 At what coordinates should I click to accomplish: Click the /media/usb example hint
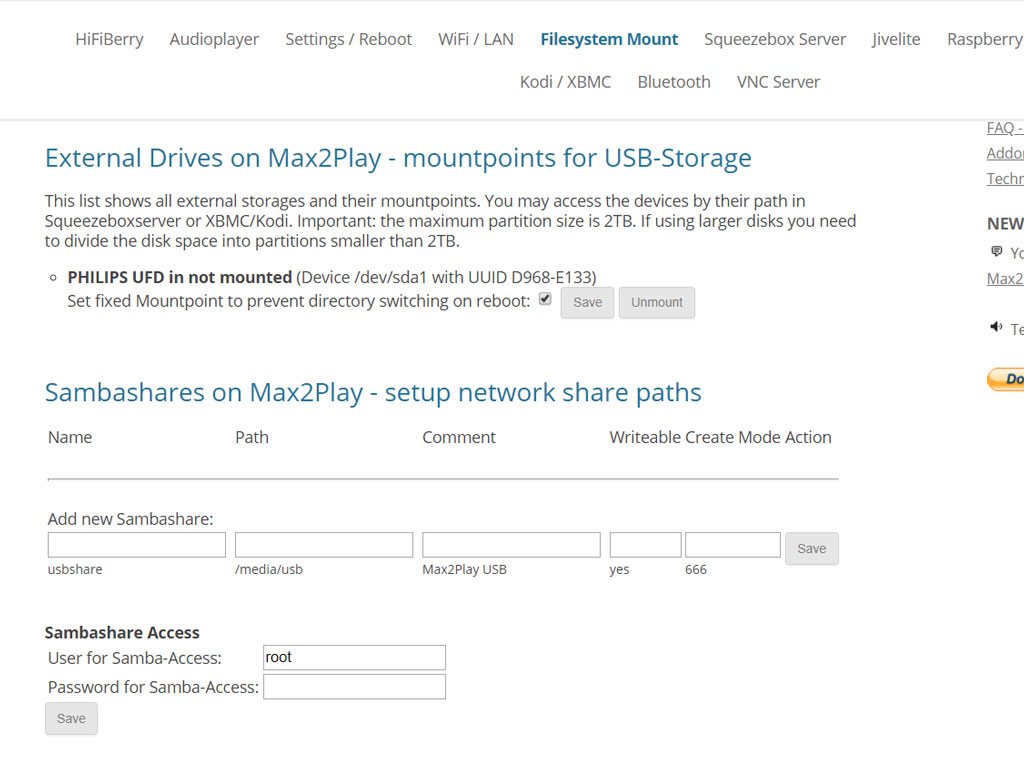[x=269, y=569]
